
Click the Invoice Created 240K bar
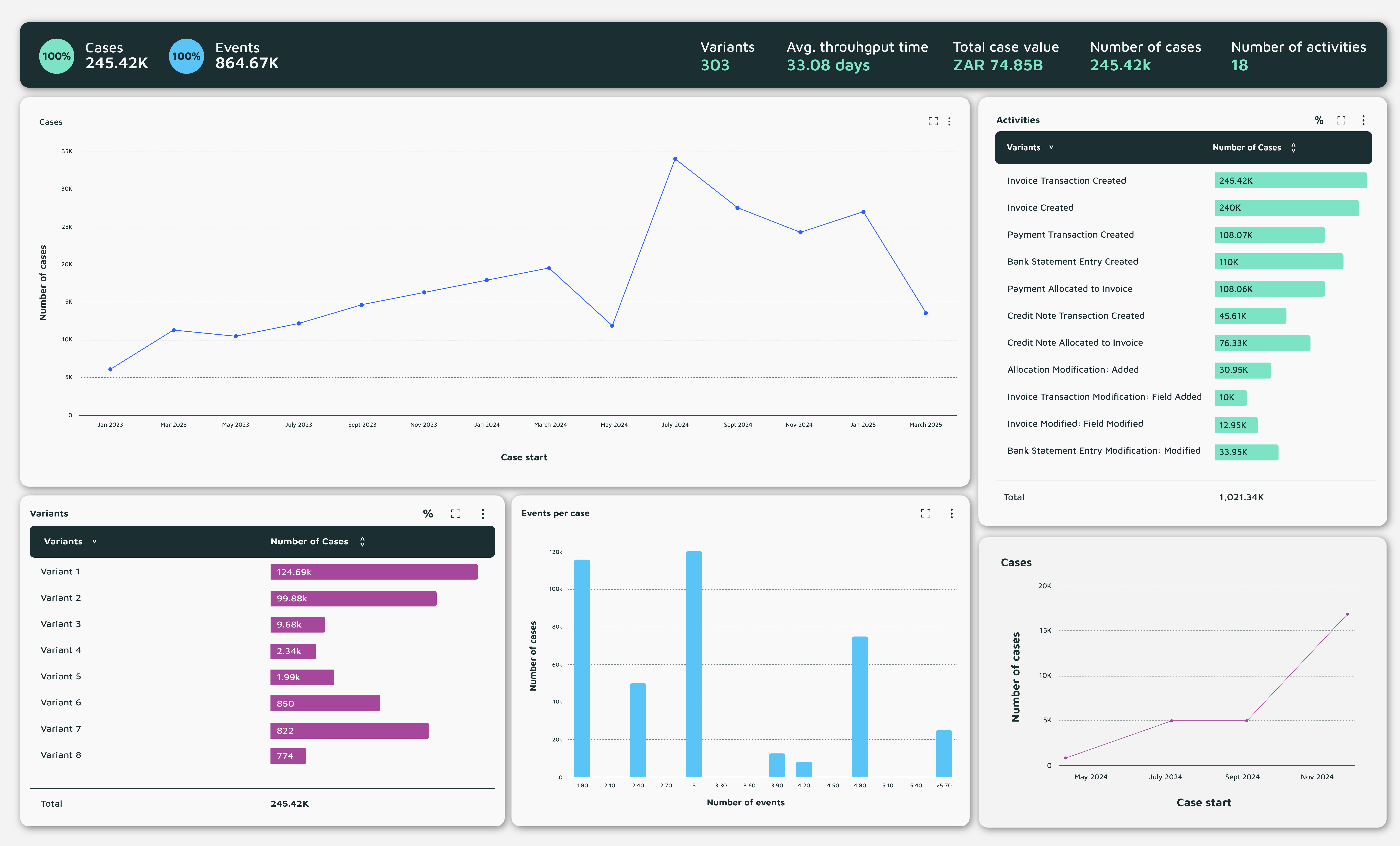(1287, 208)
